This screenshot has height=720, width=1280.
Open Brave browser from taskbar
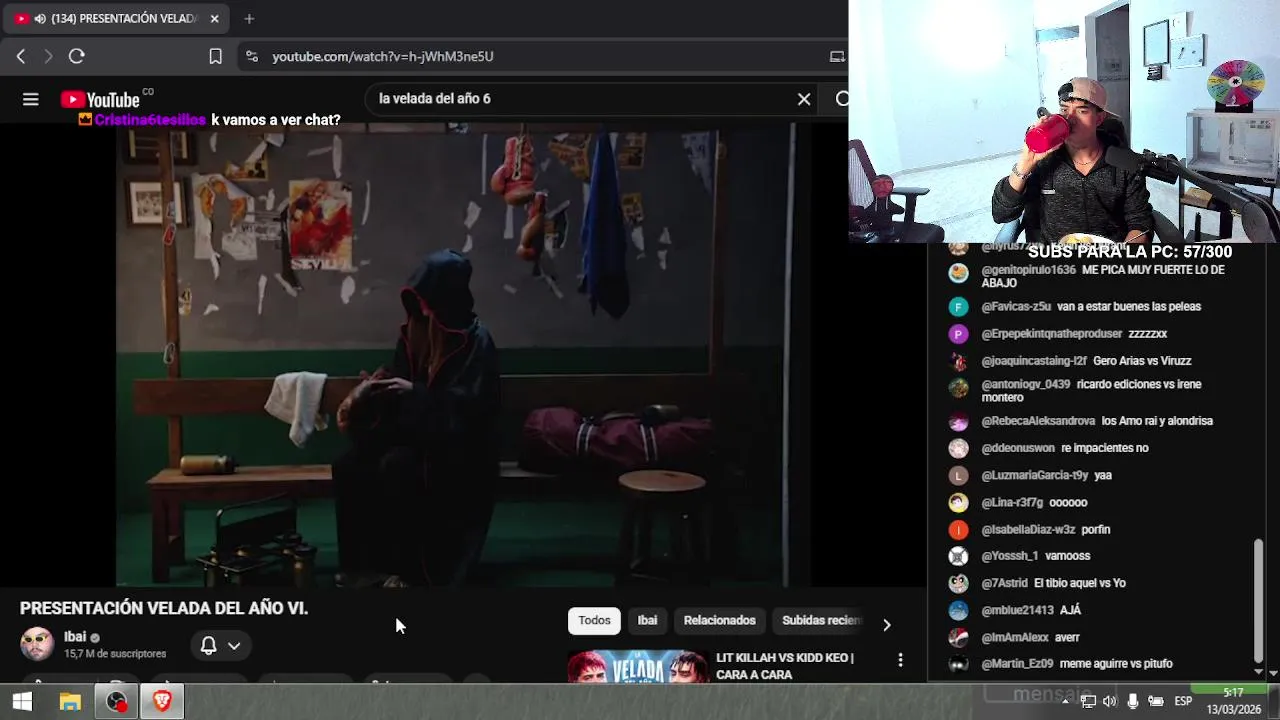click(163, 702)
